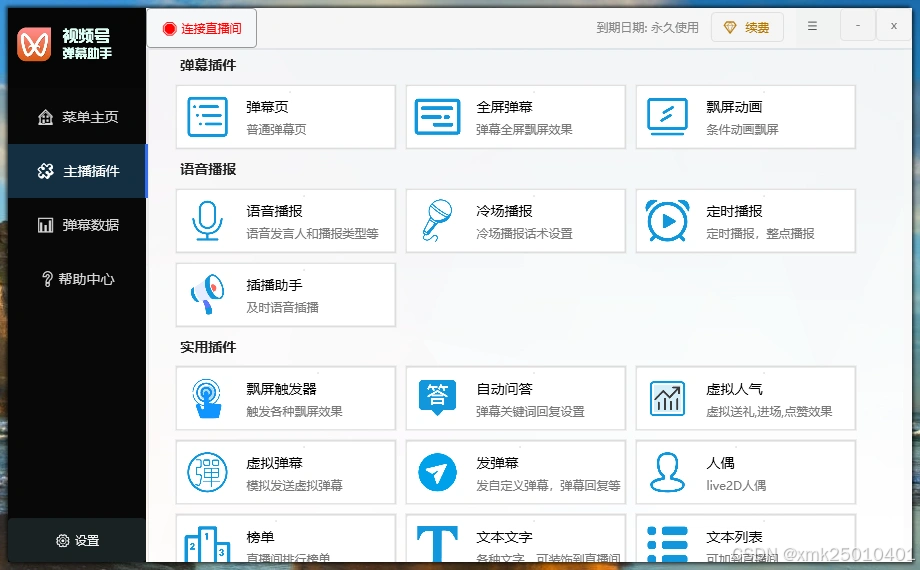
Task: Select 主播插件 sidebar item
Action: [77, 171]
